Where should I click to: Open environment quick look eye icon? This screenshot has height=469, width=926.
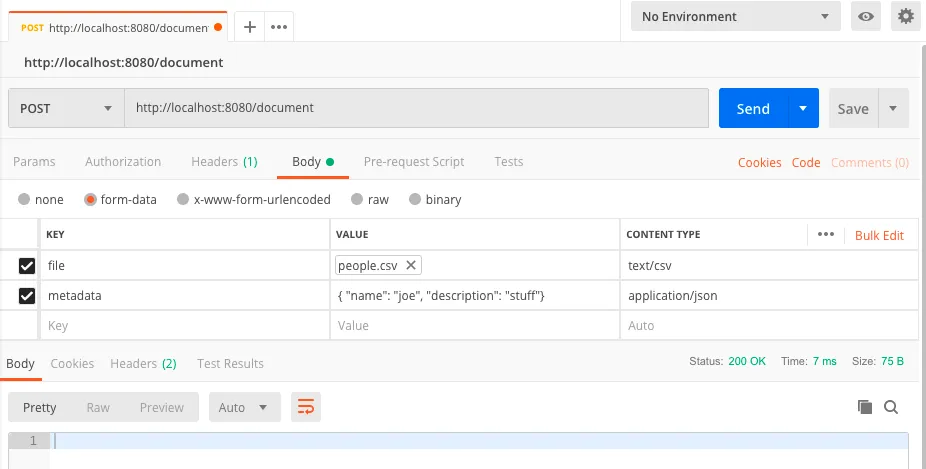865,17
